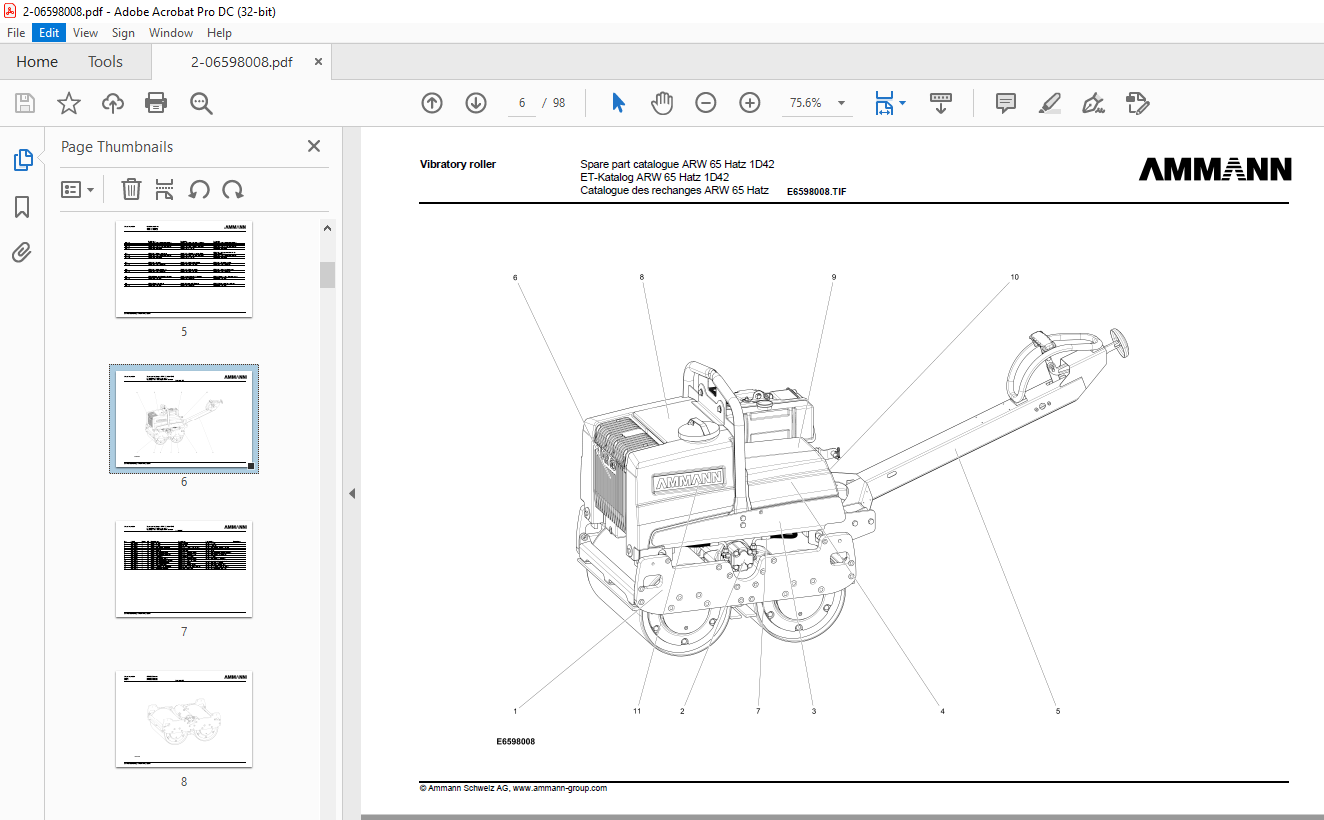
Task: Select the 2-06598008.pdf document tab
Action: (x=241, y=62)
